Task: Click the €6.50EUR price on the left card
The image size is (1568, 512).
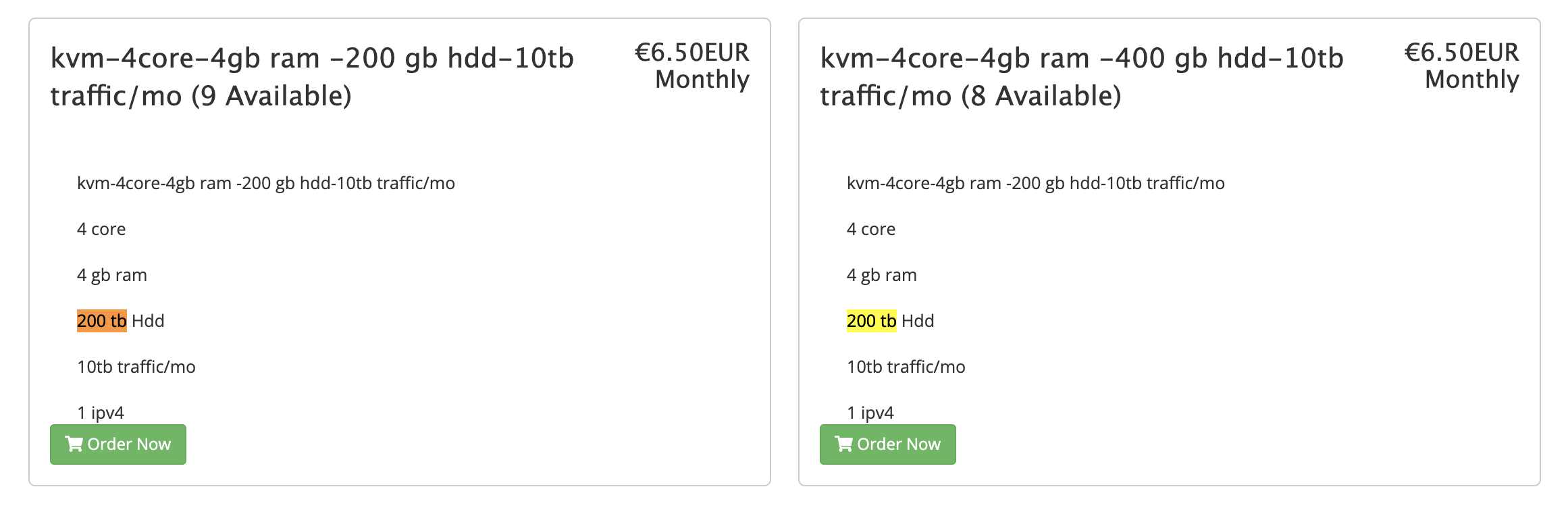Action: [x=691, y=53]
